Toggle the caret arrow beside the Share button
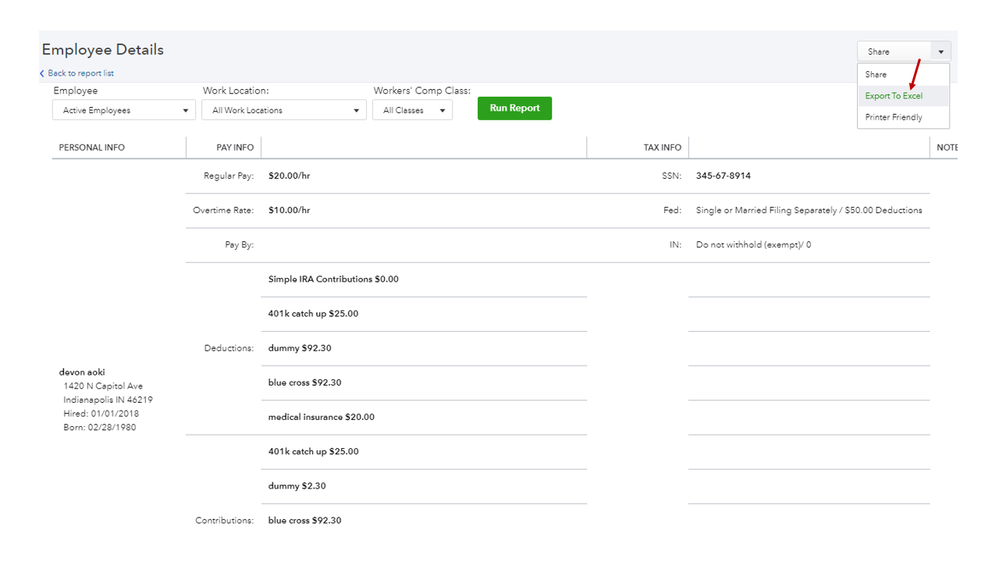 941,52
